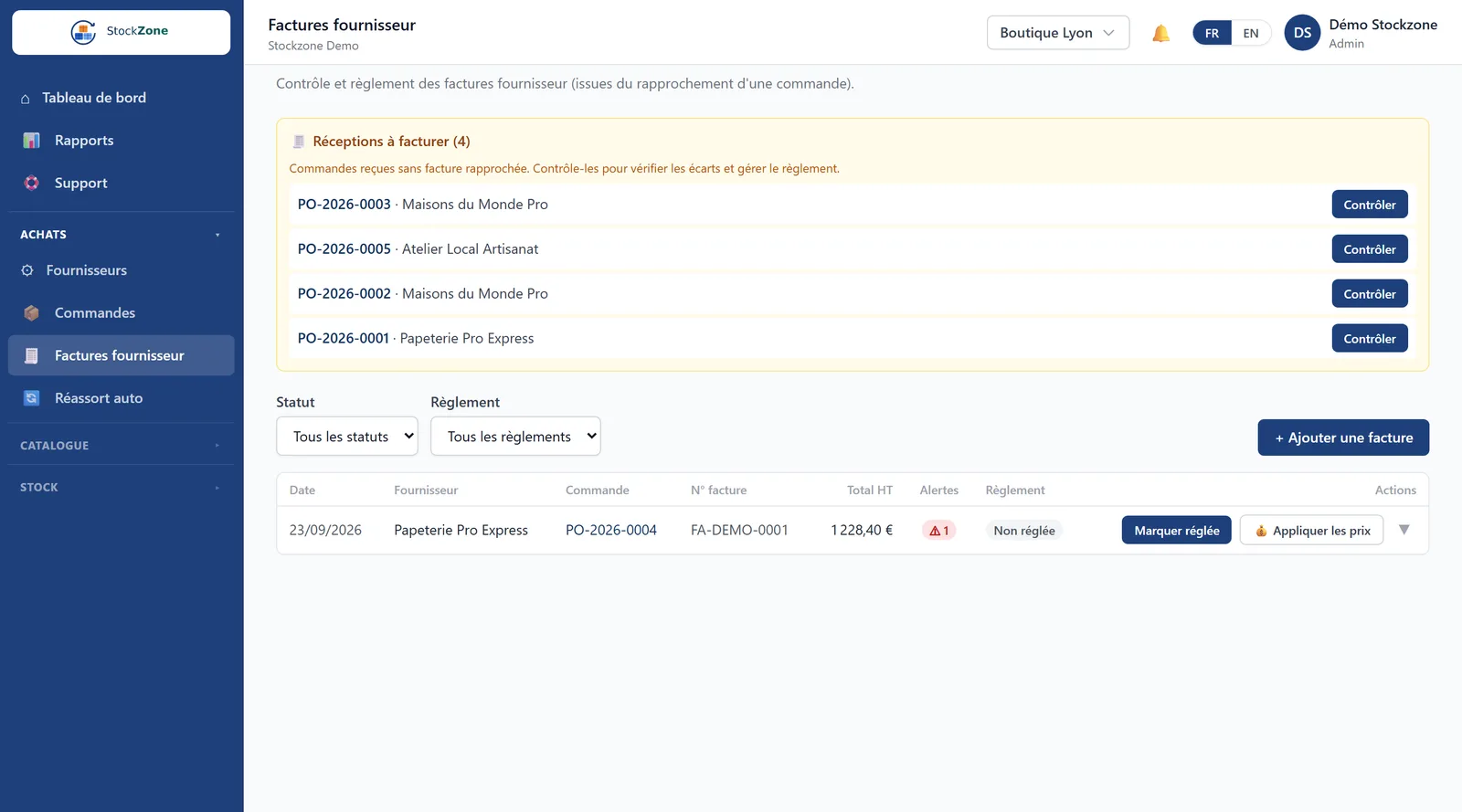Open Fournisseurs page
This screenshot has height=812, width=1462.
point(121,270)
